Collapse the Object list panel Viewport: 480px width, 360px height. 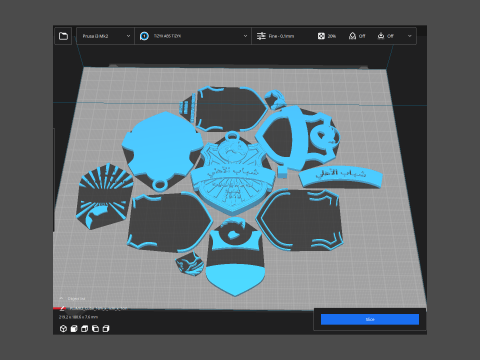(72, 298)
